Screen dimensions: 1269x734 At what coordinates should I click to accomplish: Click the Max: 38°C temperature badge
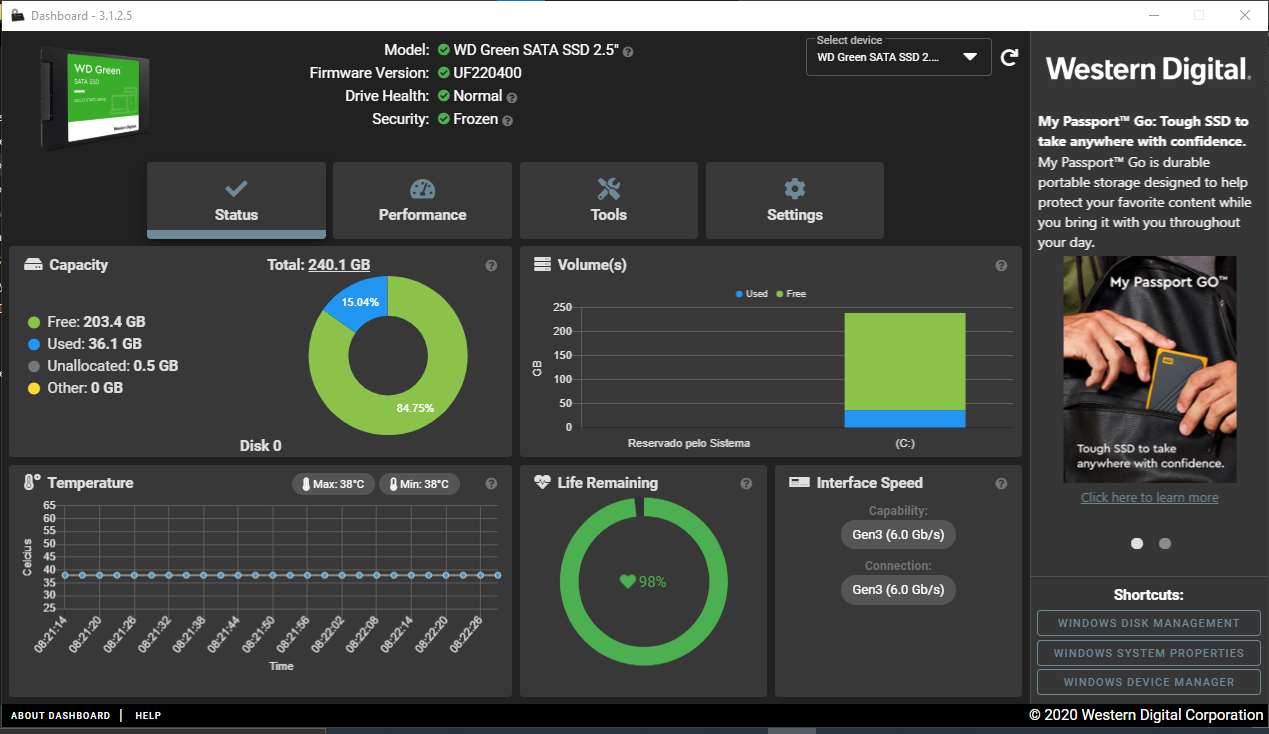[333, 484]
